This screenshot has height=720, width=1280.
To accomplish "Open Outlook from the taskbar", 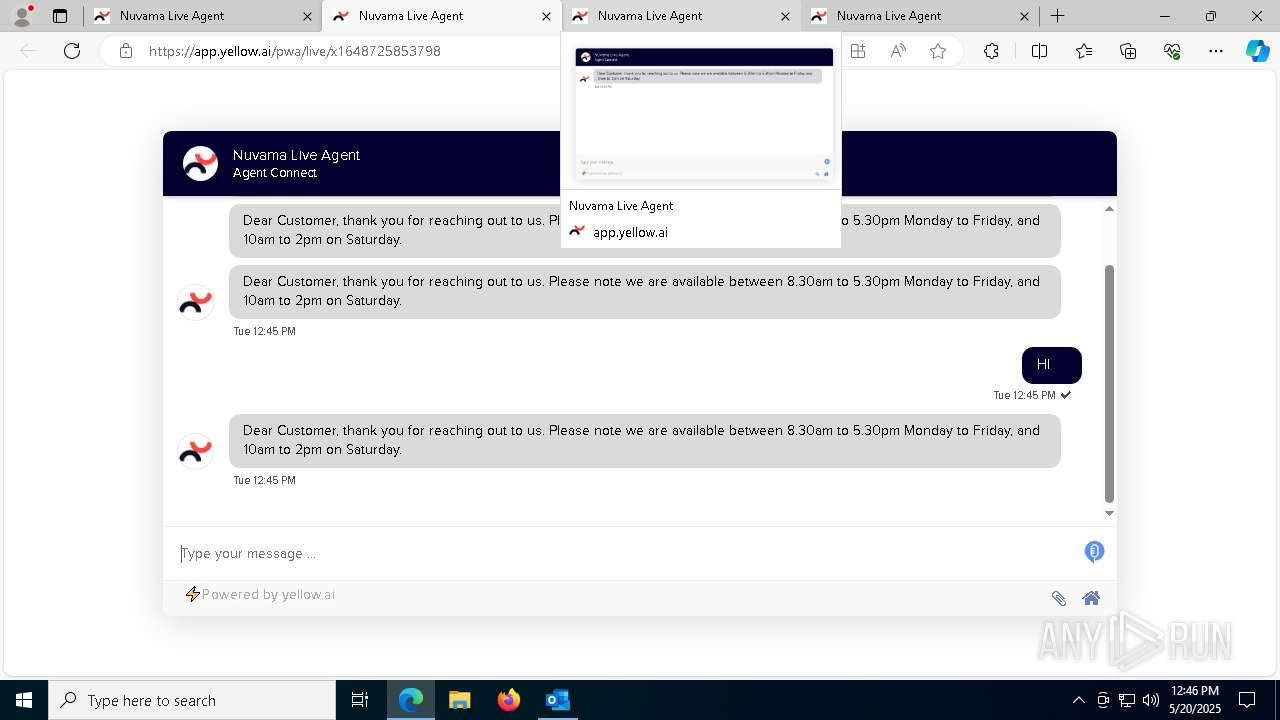I will point(557,700).
